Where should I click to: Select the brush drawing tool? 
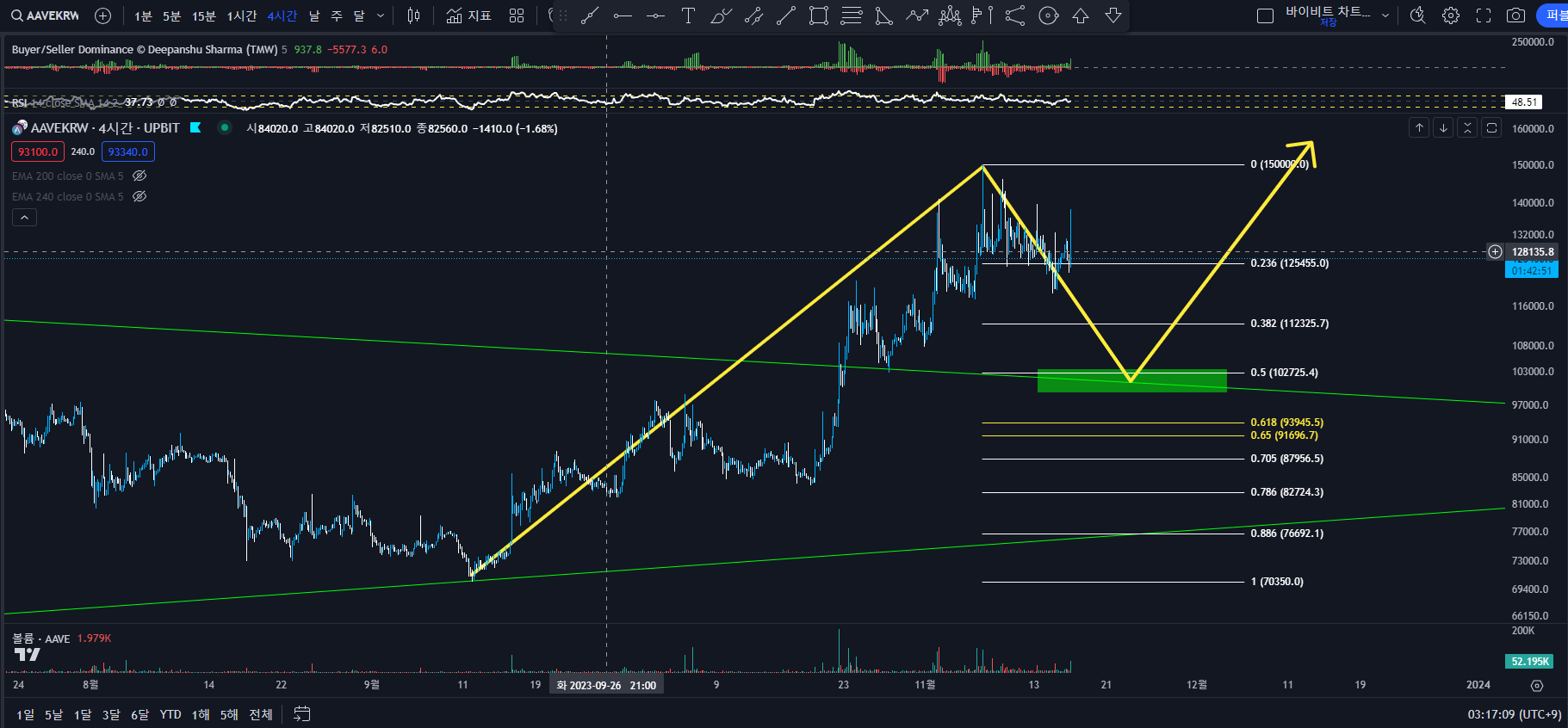pos(721,15)
